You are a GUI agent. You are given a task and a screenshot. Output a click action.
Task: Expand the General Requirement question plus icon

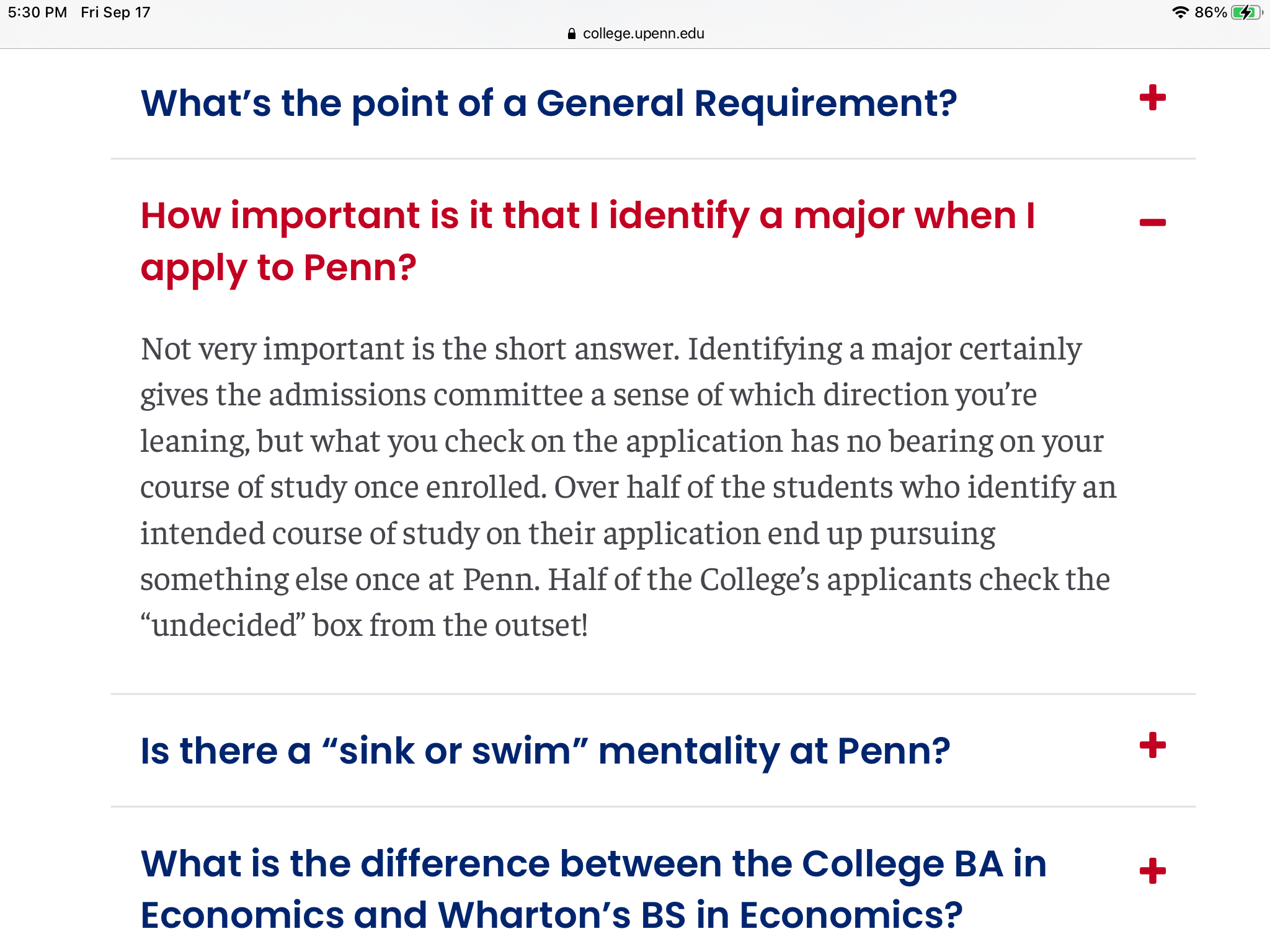coord(1152,98)
